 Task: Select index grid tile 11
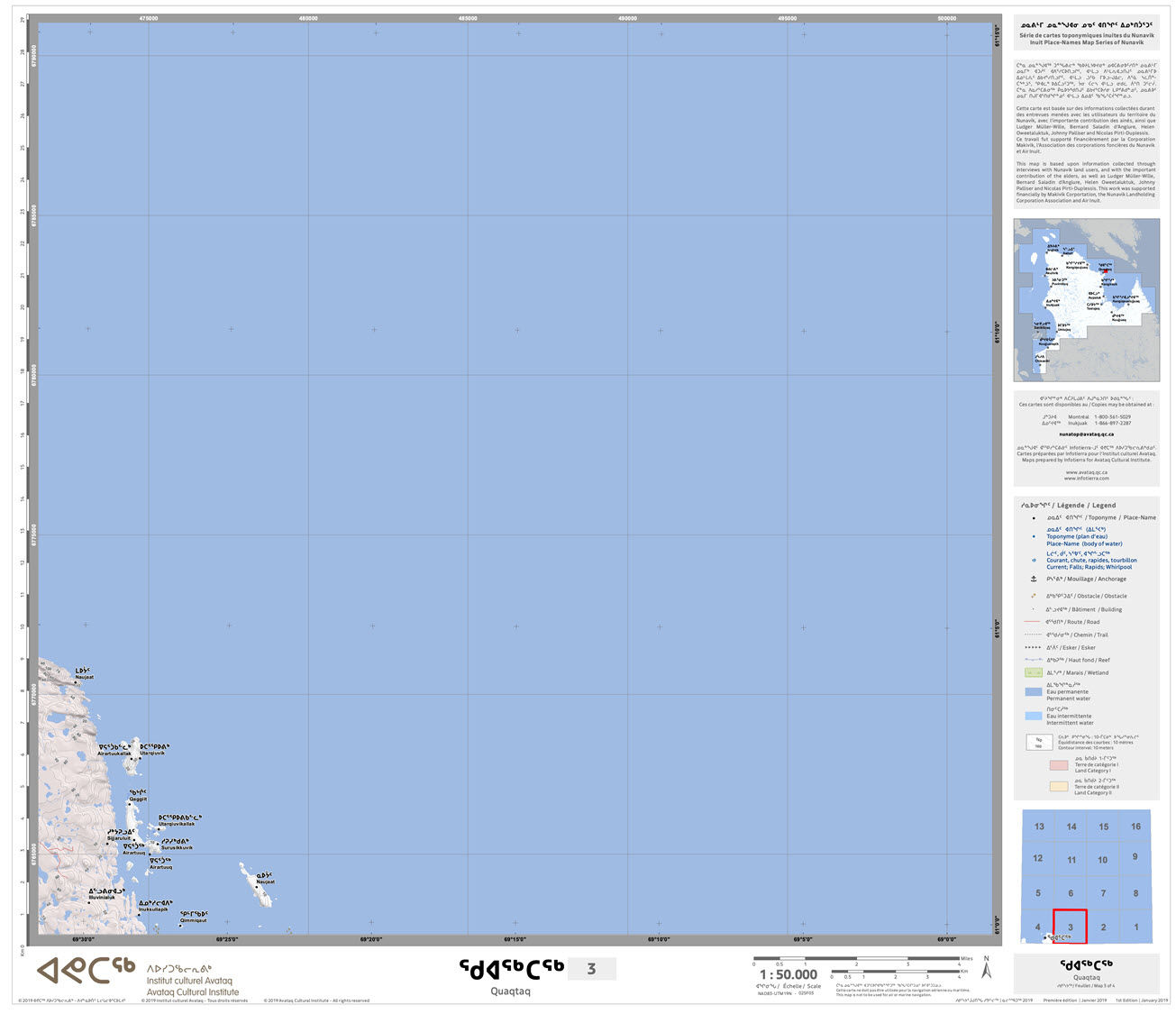[x=1071, y=860]
